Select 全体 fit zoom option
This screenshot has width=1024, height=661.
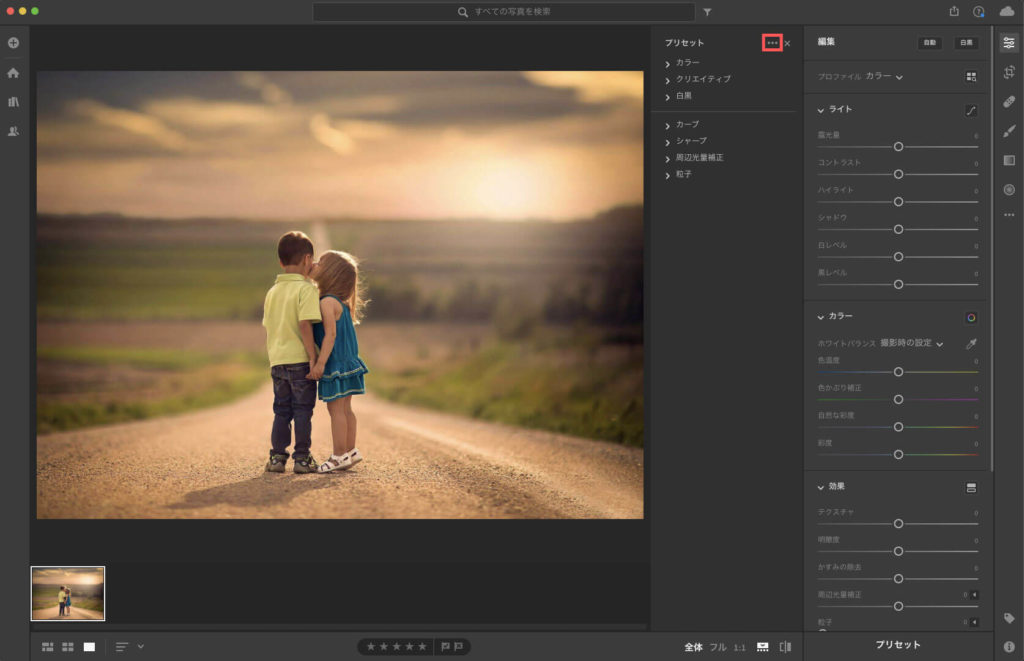[693, 647]
